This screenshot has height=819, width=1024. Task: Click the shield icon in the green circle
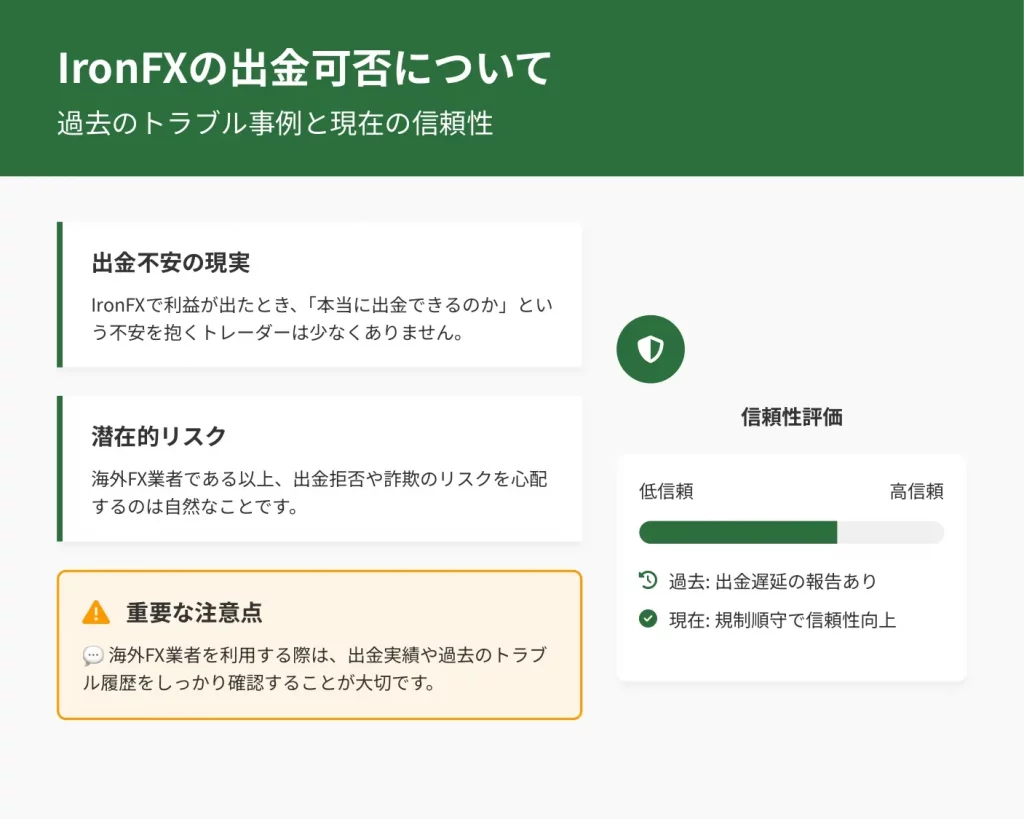point(650,349)
